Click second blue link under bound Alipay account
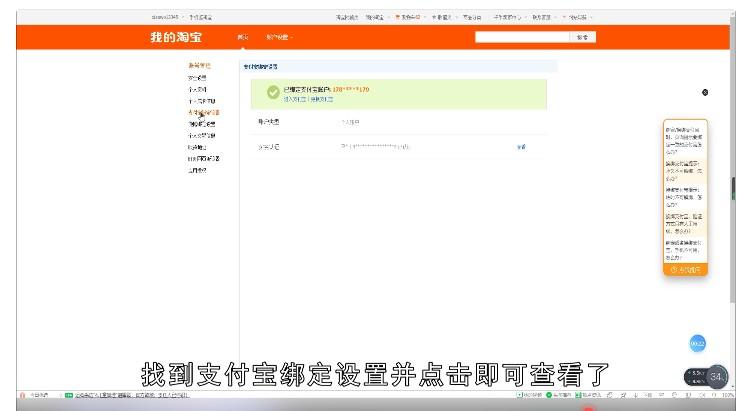Viewport: 746px width, 411px height. (x=322, y=99)
